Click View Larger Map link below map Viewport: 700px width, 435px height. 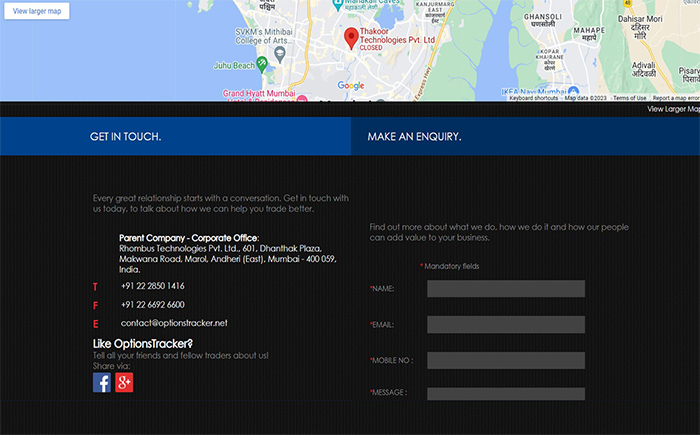coord(673,109)
